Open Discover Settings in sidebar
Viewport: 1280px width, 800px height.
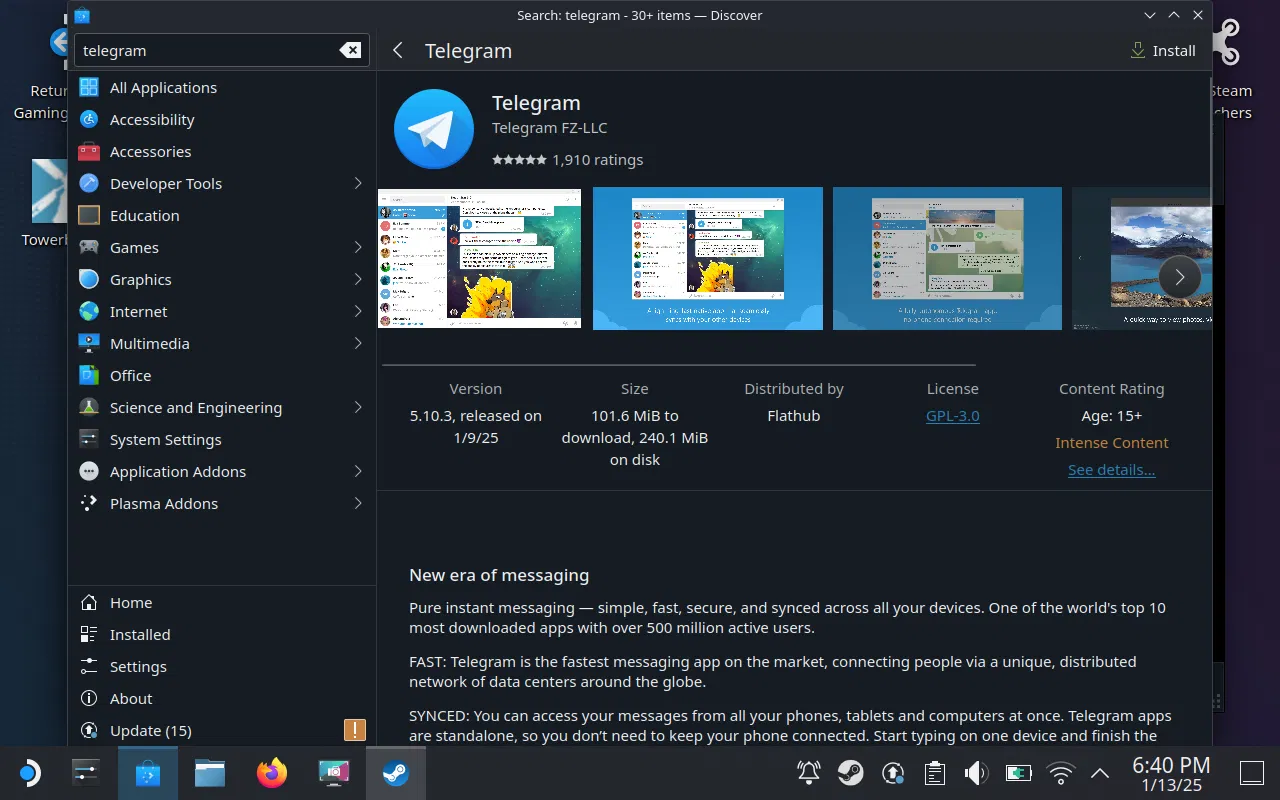tap(221, 667)
